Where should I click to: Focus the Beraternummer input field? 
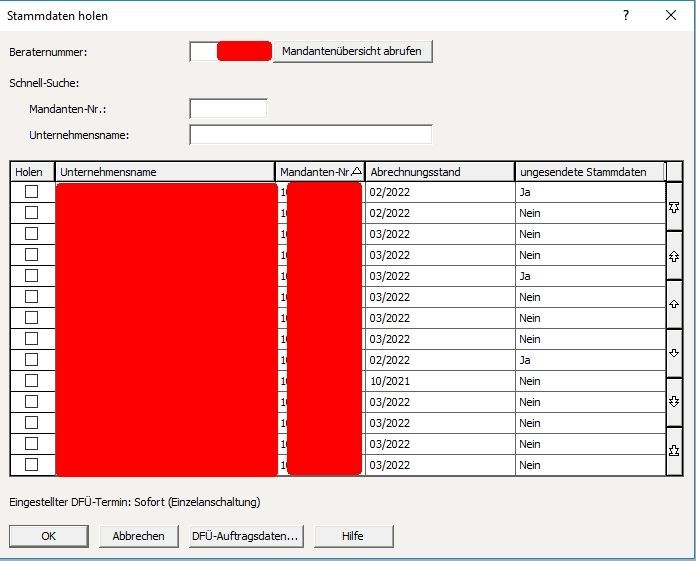pyautogui.click(x=230, y=51)
